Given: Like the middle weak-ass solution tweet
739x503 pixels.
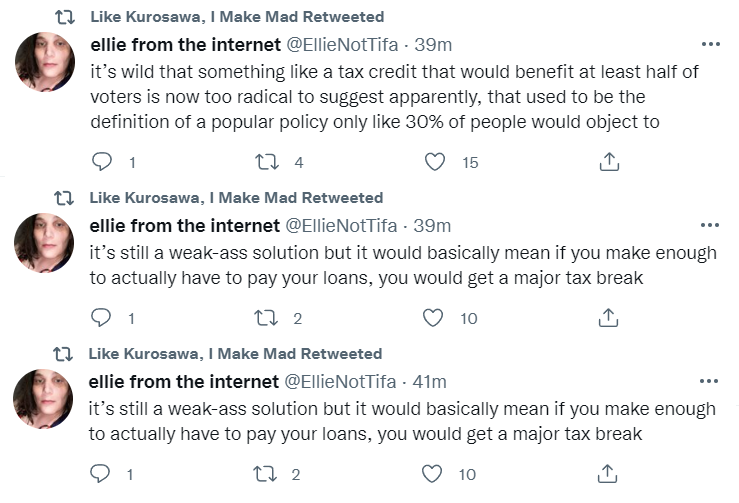Looking at the screenshot, I should pyautogui.click(x=433, y=318).
